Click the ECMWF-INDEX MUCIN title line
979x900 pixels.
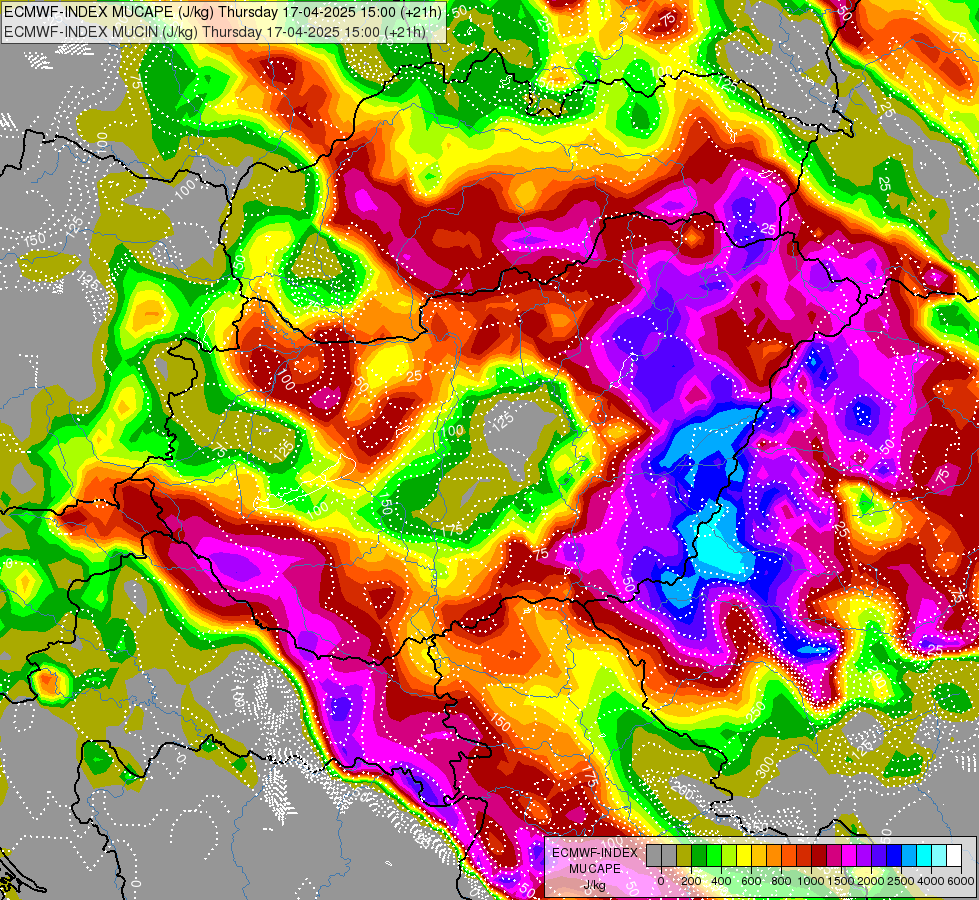(215, 31)
